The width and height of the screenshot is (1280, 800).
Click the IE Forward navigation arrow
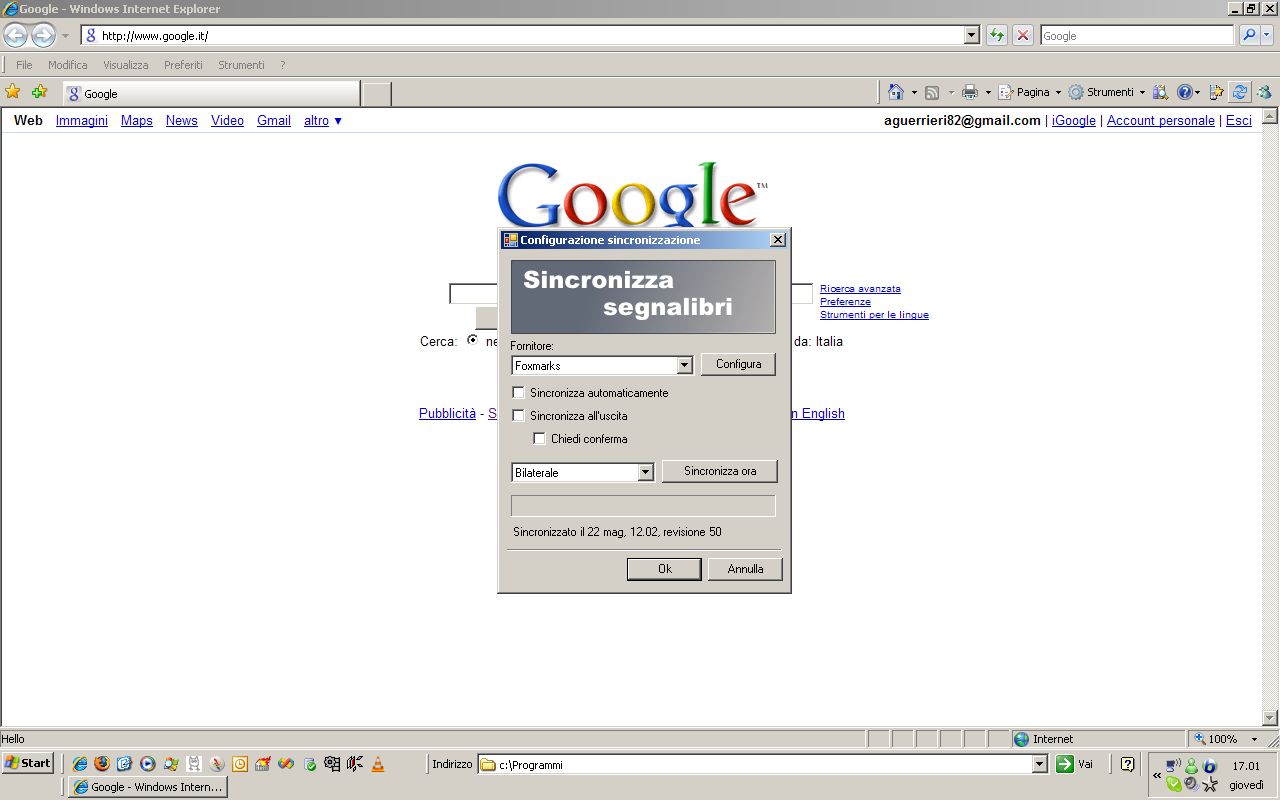click(x=43, y=36)
